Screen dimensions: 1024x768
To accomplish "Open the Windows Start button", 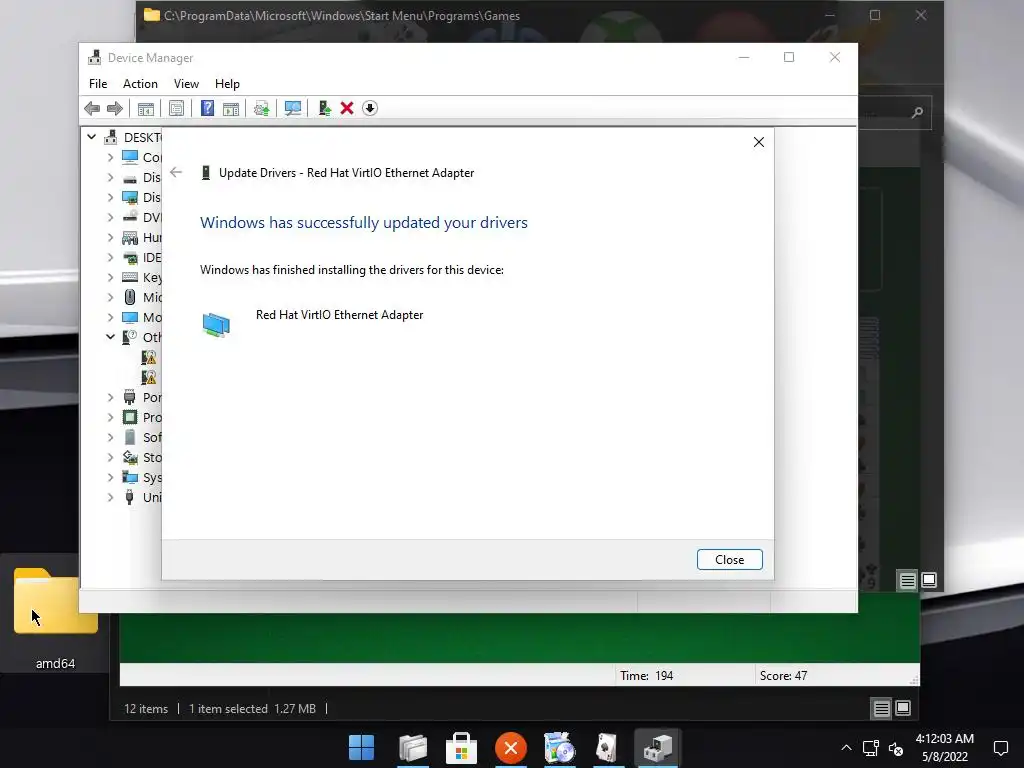I will point(362,748).
